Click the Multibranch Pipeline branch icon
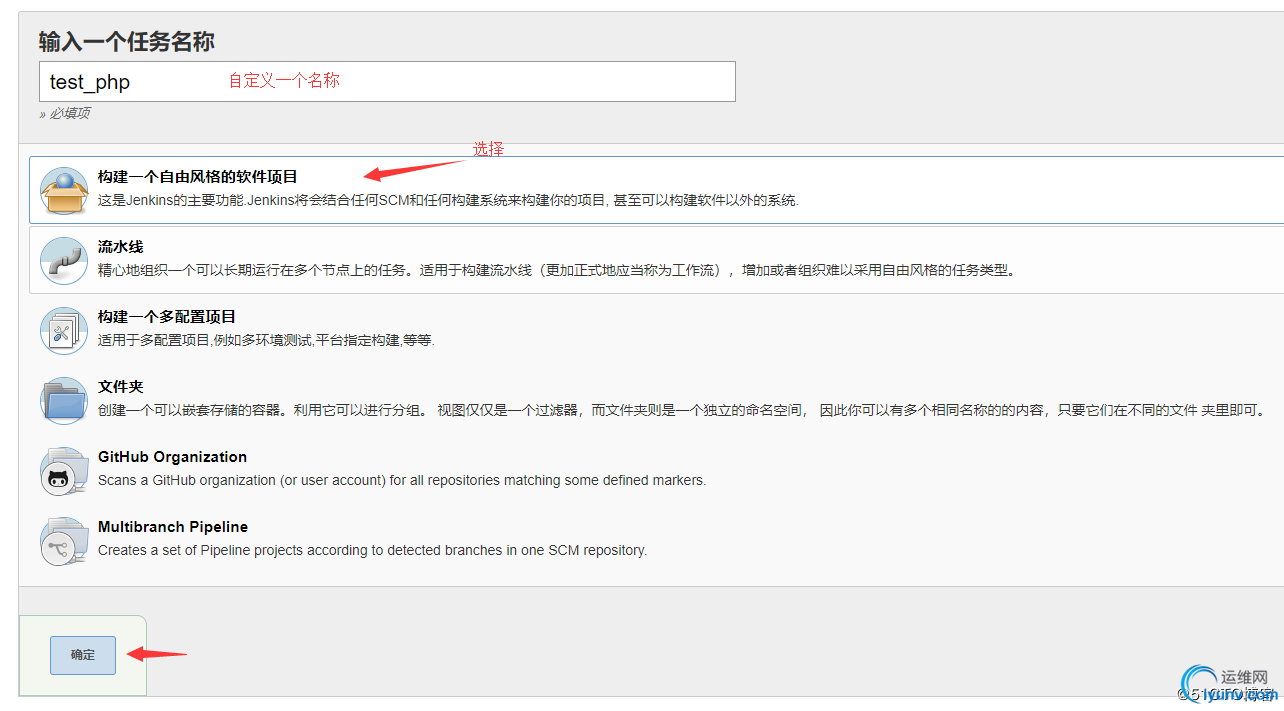1284x711 pixels. [x=64, y=540]
